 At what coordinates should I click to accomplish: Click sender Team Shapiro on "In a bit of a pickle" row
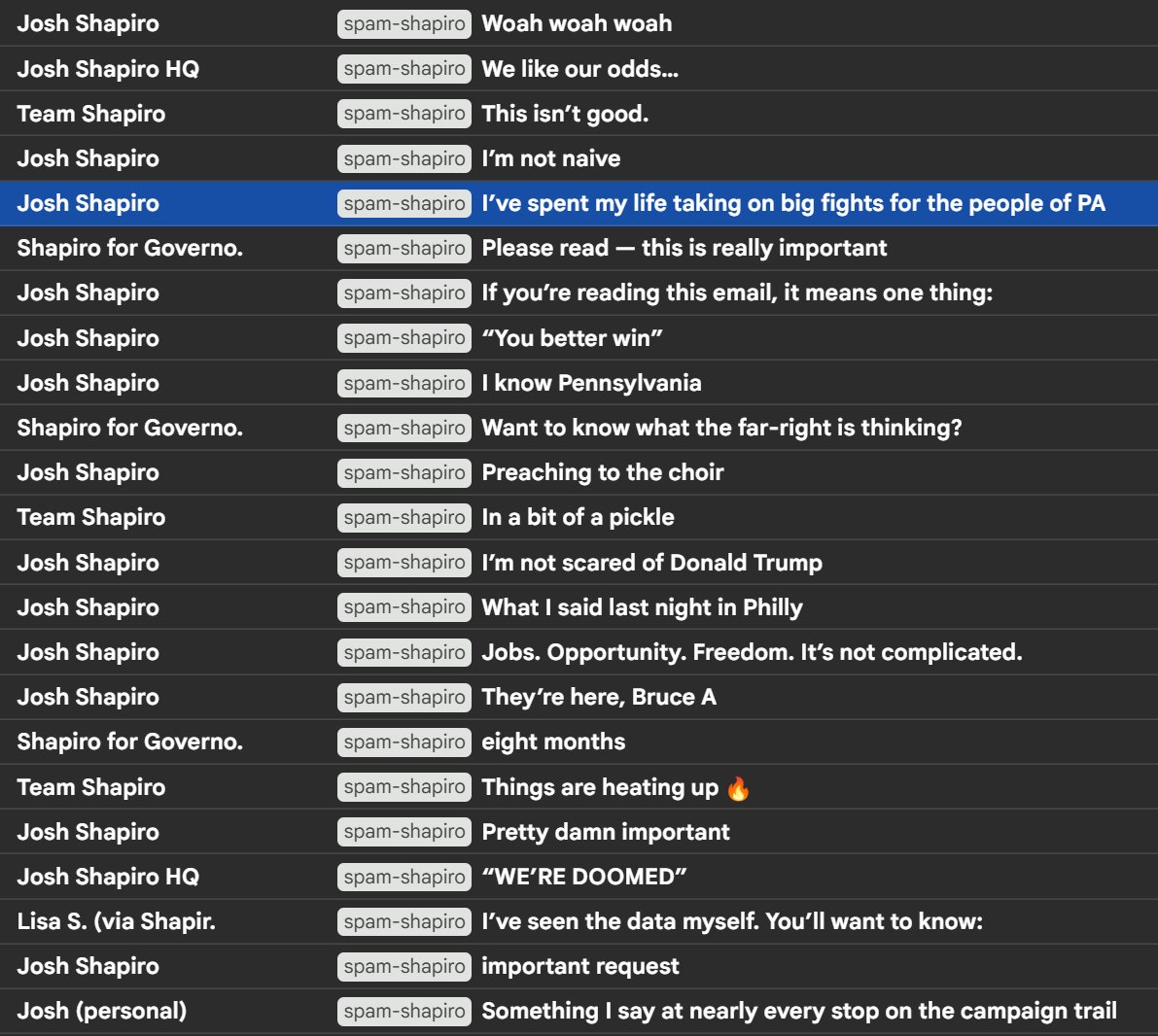(x=90, y=517)
